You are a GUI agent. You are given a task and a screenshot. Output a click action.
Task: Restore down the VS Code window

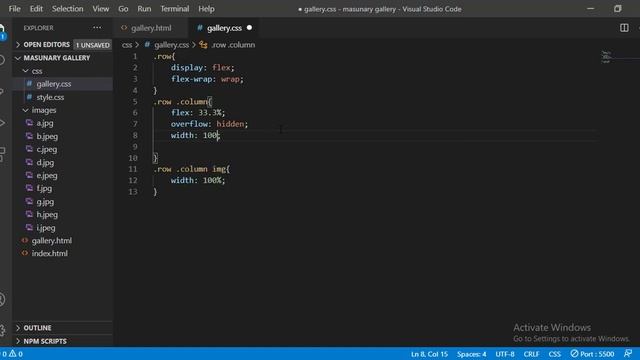618,9
